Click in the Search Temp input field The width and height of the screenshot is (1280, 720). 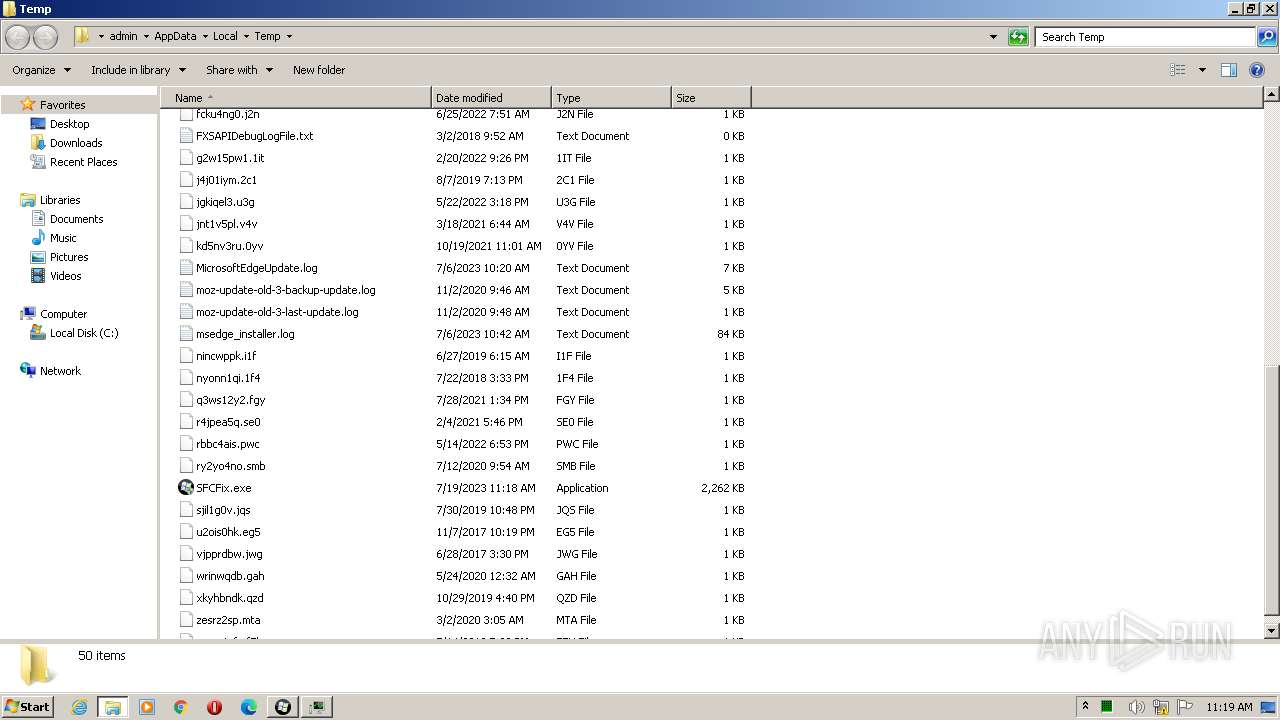pos(1145,37)
